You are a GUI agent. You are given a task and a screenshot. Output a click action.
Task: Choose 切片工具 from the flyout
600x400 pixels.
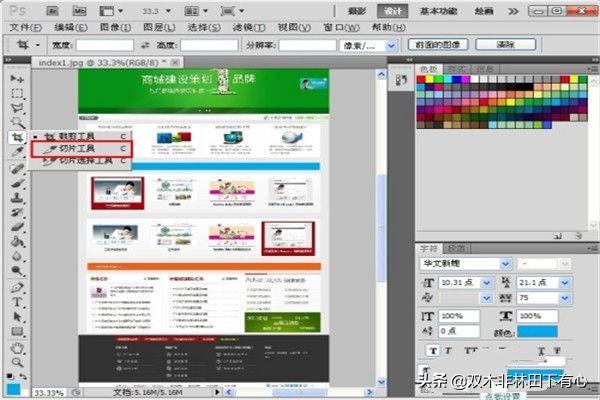[82, 149]
